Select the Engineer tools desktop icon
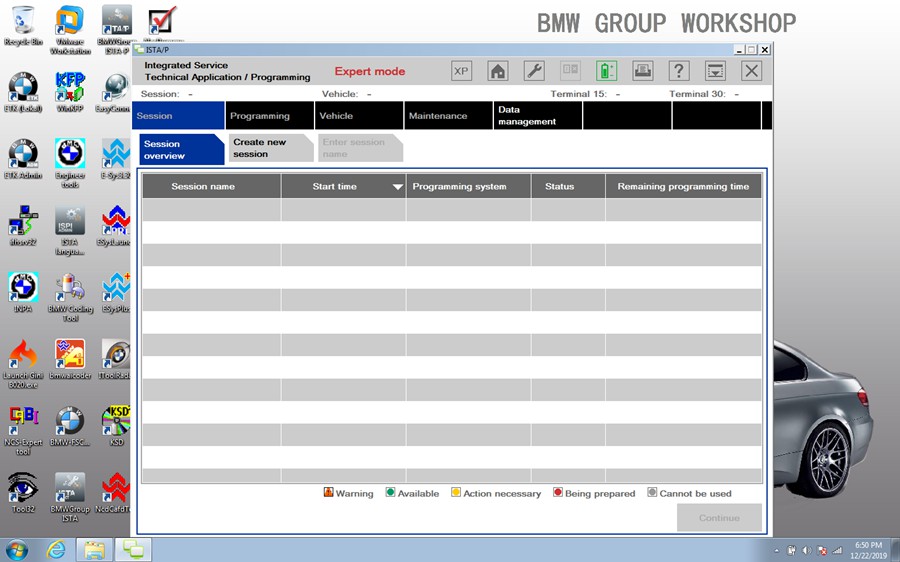Image resolution: width=900 pixels, height=562 pixels. pos(70,162)
